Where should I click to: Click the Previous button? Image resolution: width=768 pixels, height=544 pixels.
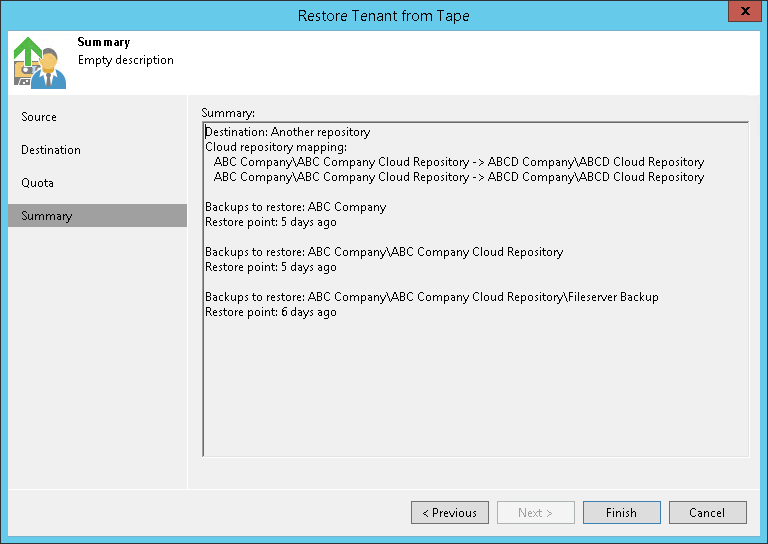point(449,513)
